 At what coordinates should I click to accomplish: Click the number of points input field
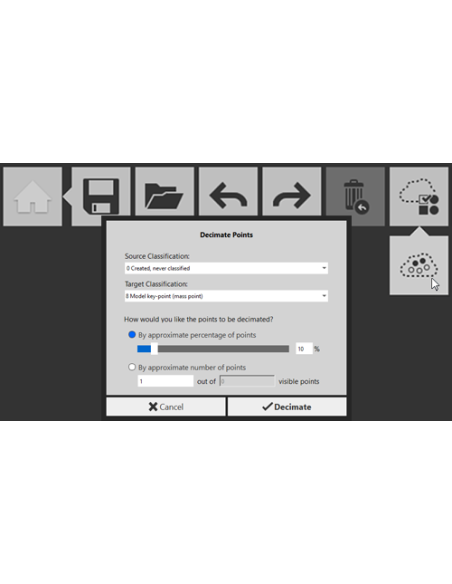[166, 381]
